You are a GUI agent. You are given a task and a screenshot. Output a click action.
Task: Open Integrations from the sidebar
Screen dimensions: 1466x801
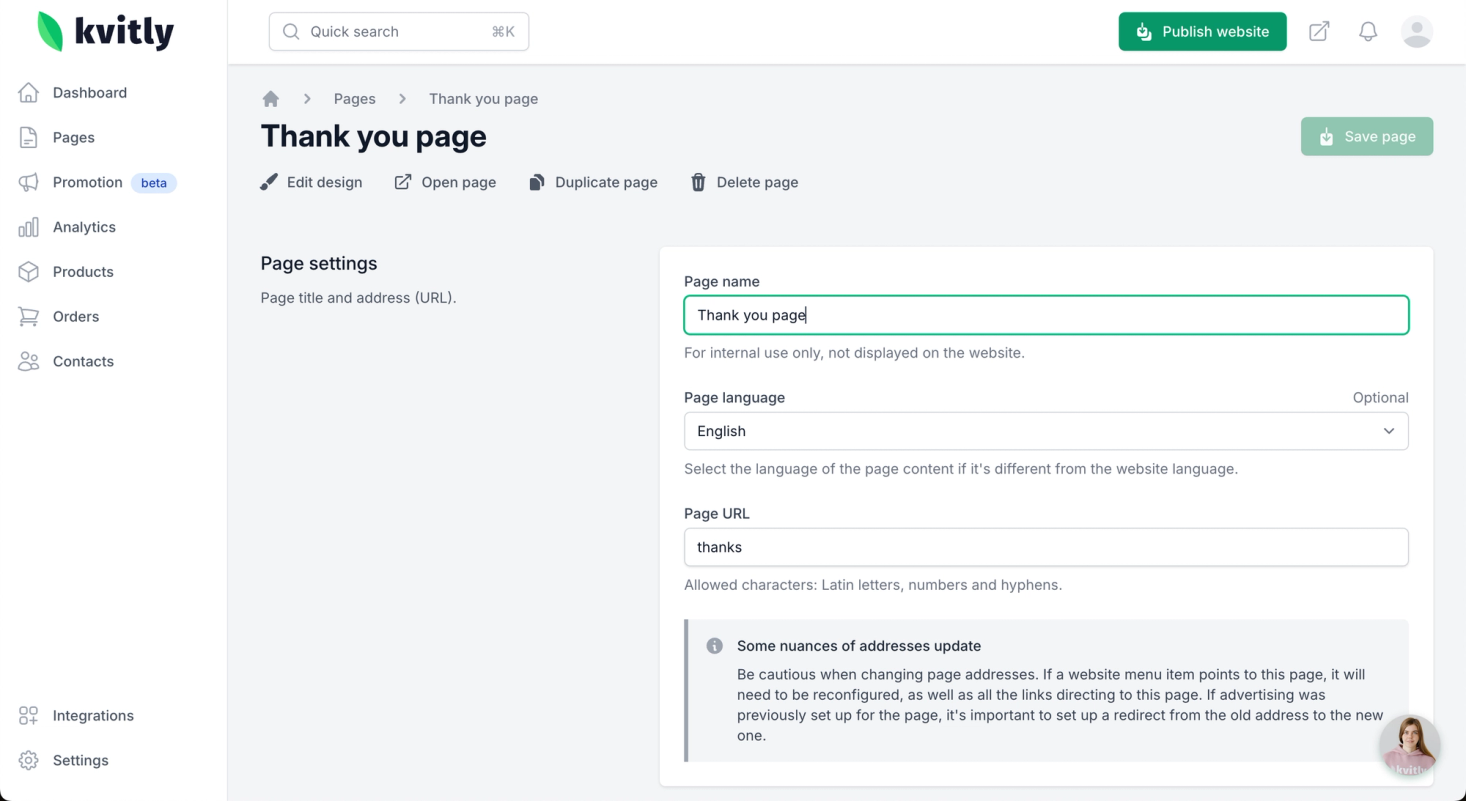click(x=93, y=716)
